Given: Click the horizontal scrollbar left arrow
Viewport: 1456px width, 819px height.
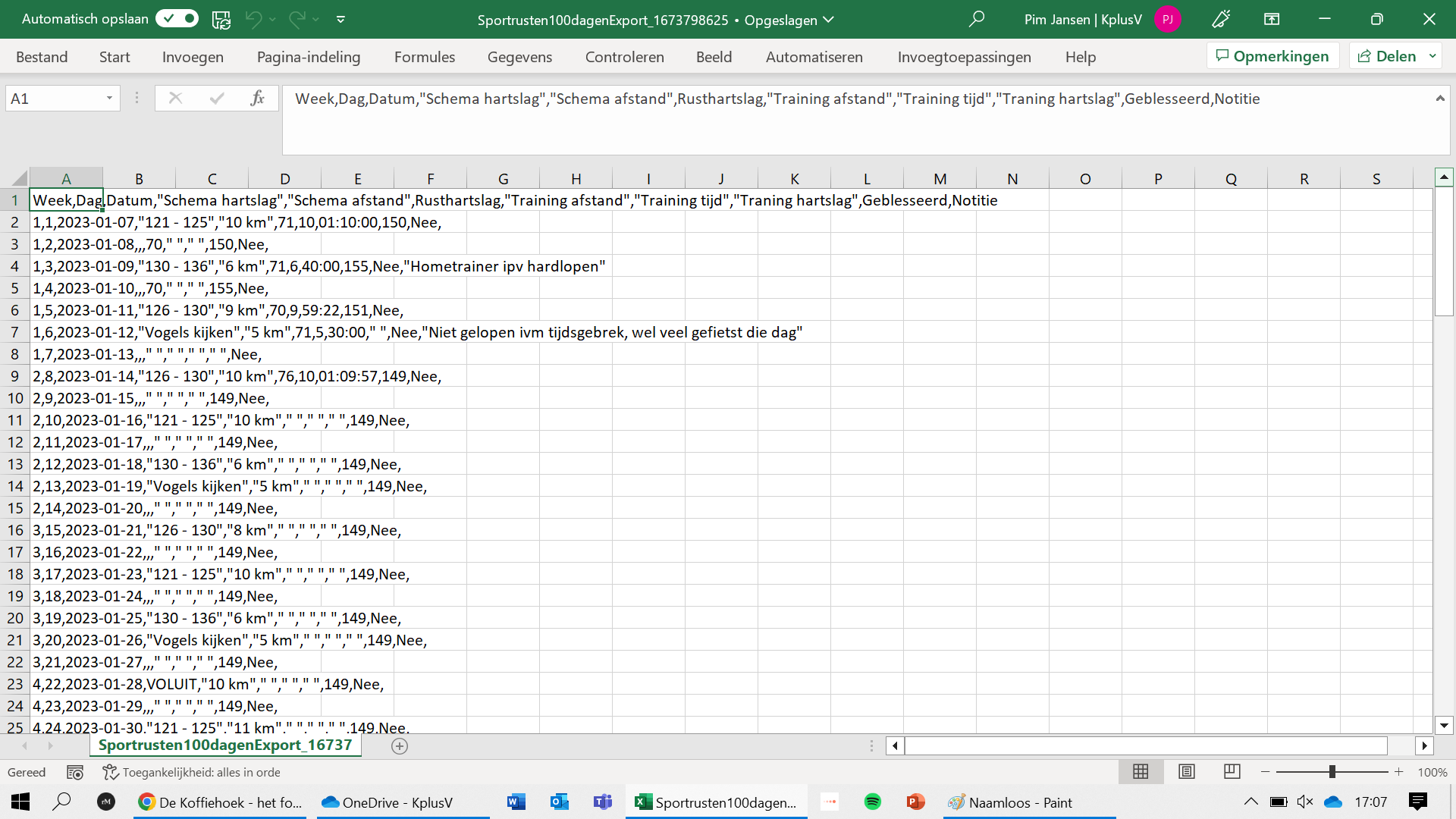Looking at the screenshot, I should click(895, 746).
